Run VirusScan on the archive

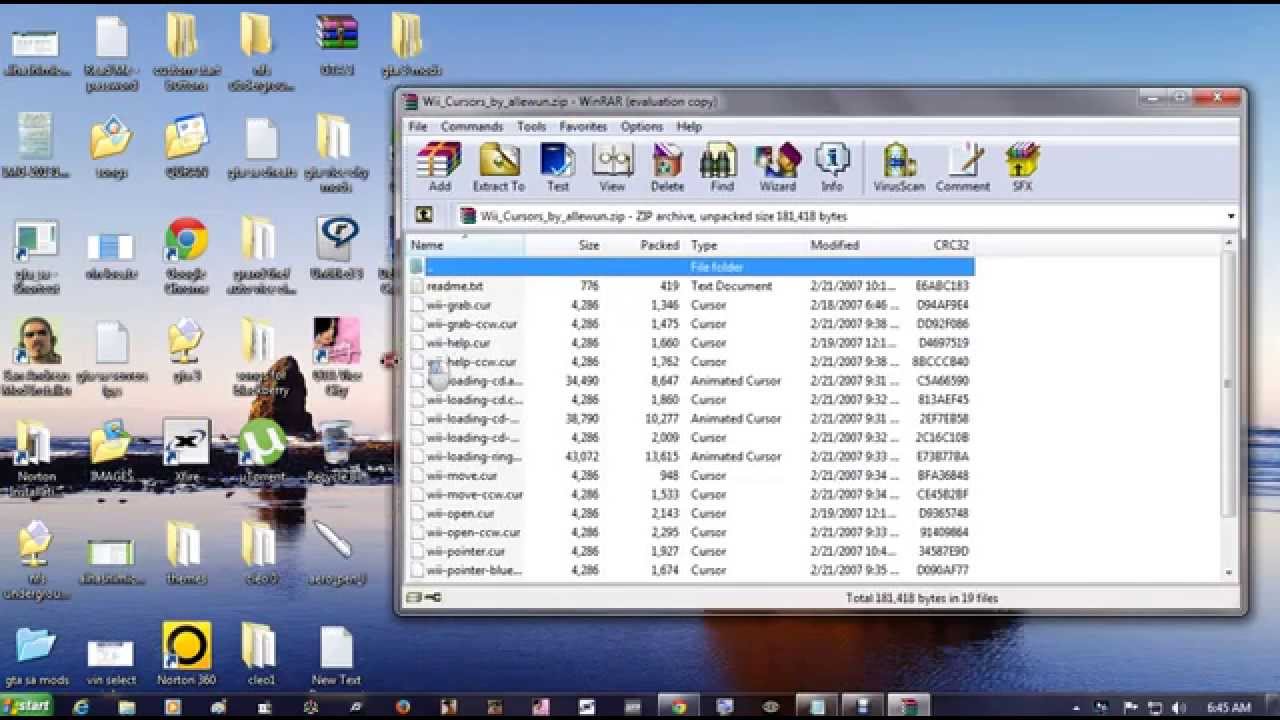pos(898,167)
